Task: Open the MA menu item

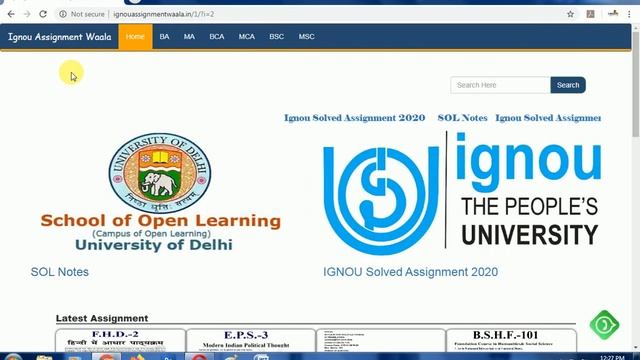Action: (x=189, y=37)
